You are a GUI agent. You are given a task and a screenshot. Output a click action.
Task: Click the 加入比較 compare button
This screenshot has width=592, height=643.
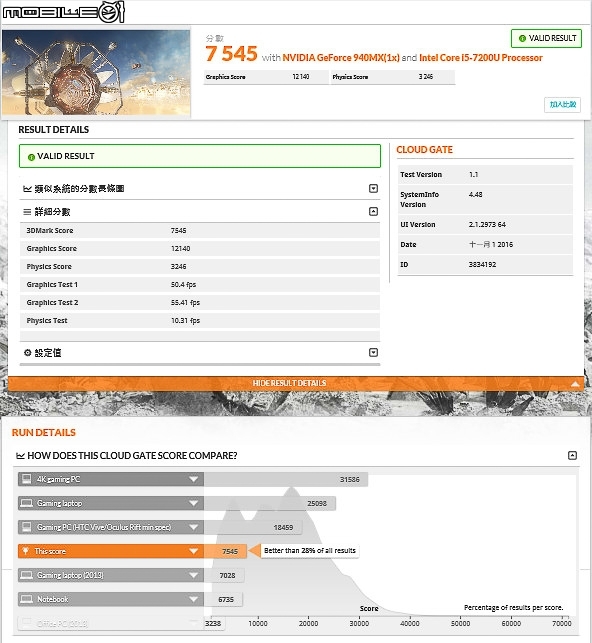click(x=562, y=105)
